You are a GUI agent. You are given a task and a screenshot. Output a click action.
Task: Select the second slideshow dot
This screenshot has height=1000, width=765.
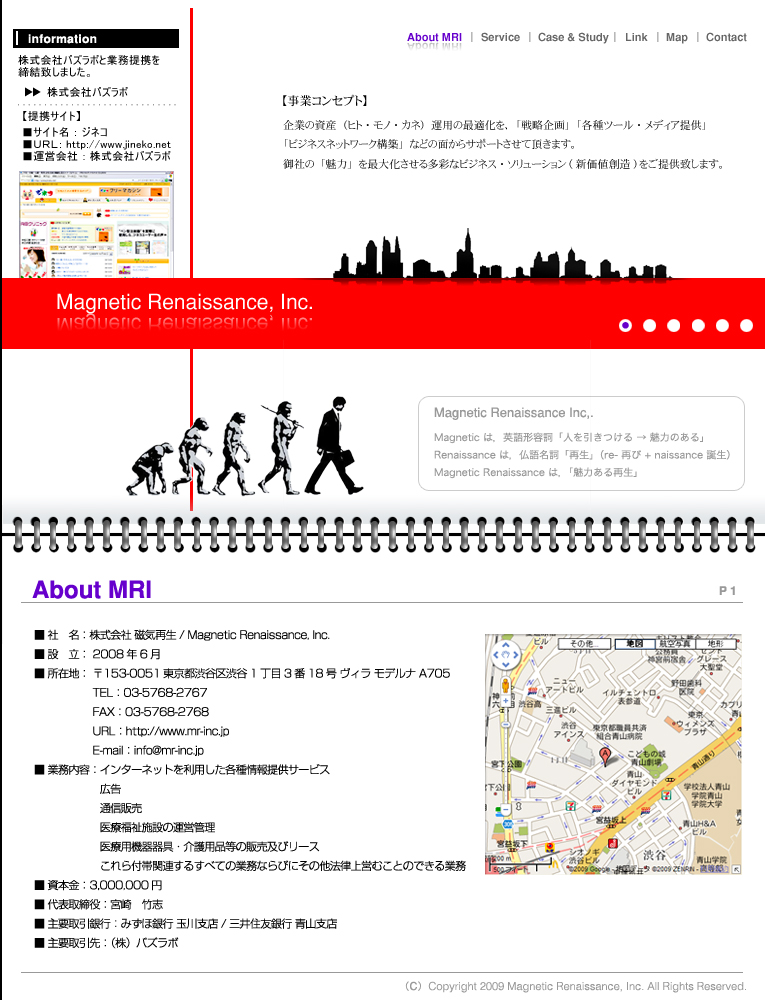tap(650, 326)
